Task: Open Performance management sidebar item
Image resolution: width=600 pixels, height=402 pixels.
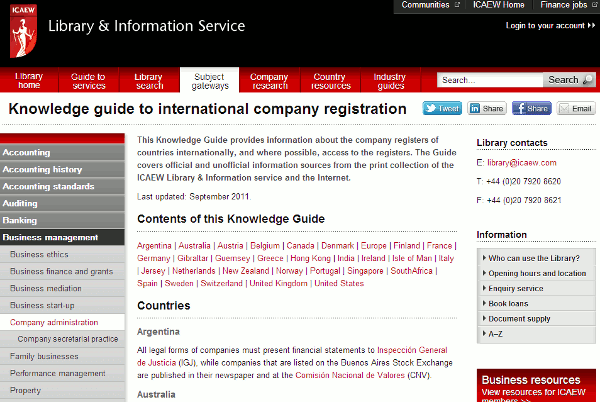Action: click(62, 373)
